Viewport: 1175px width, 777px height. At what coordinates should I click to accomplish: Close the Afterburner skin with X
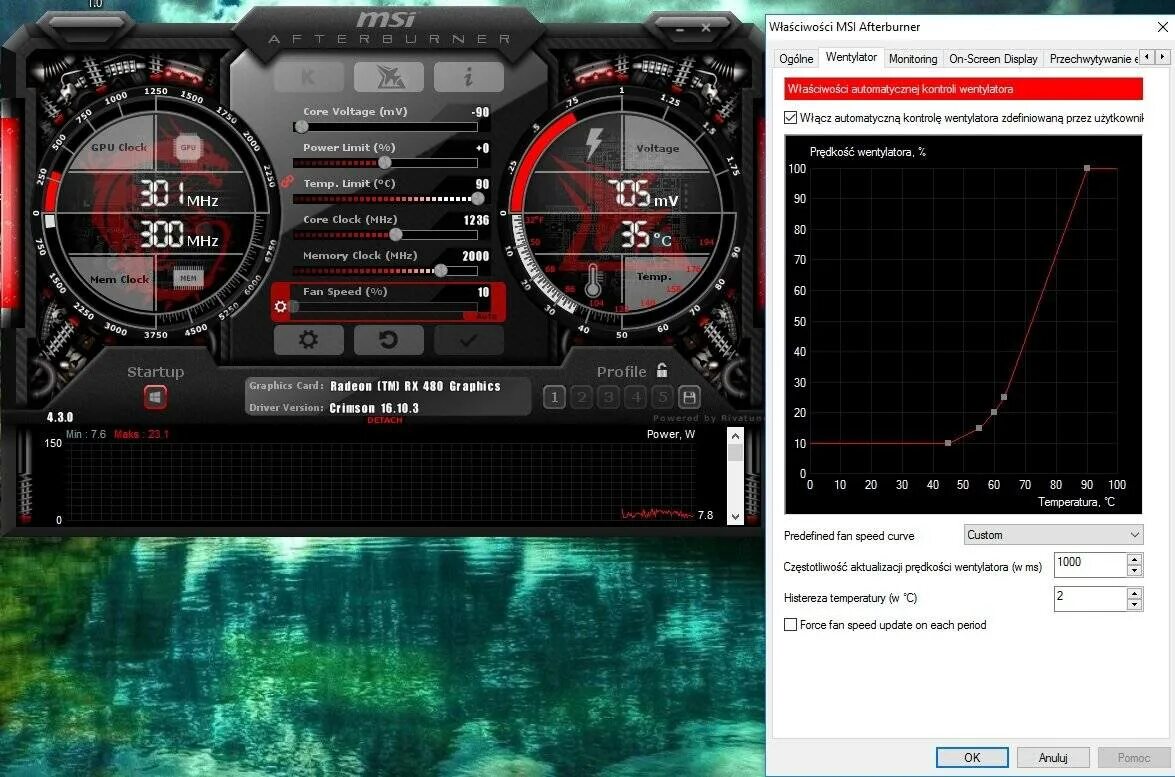coord(706,28)
